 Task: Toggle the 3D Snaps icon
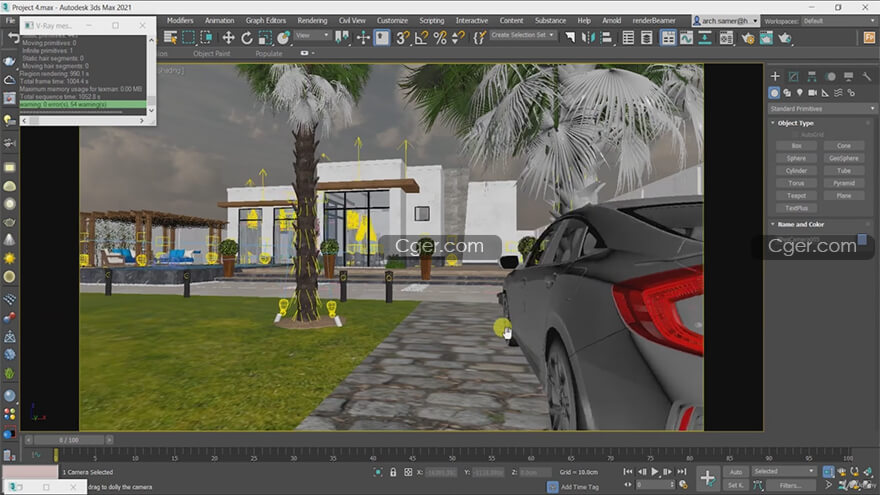click(x=402, y=38)
